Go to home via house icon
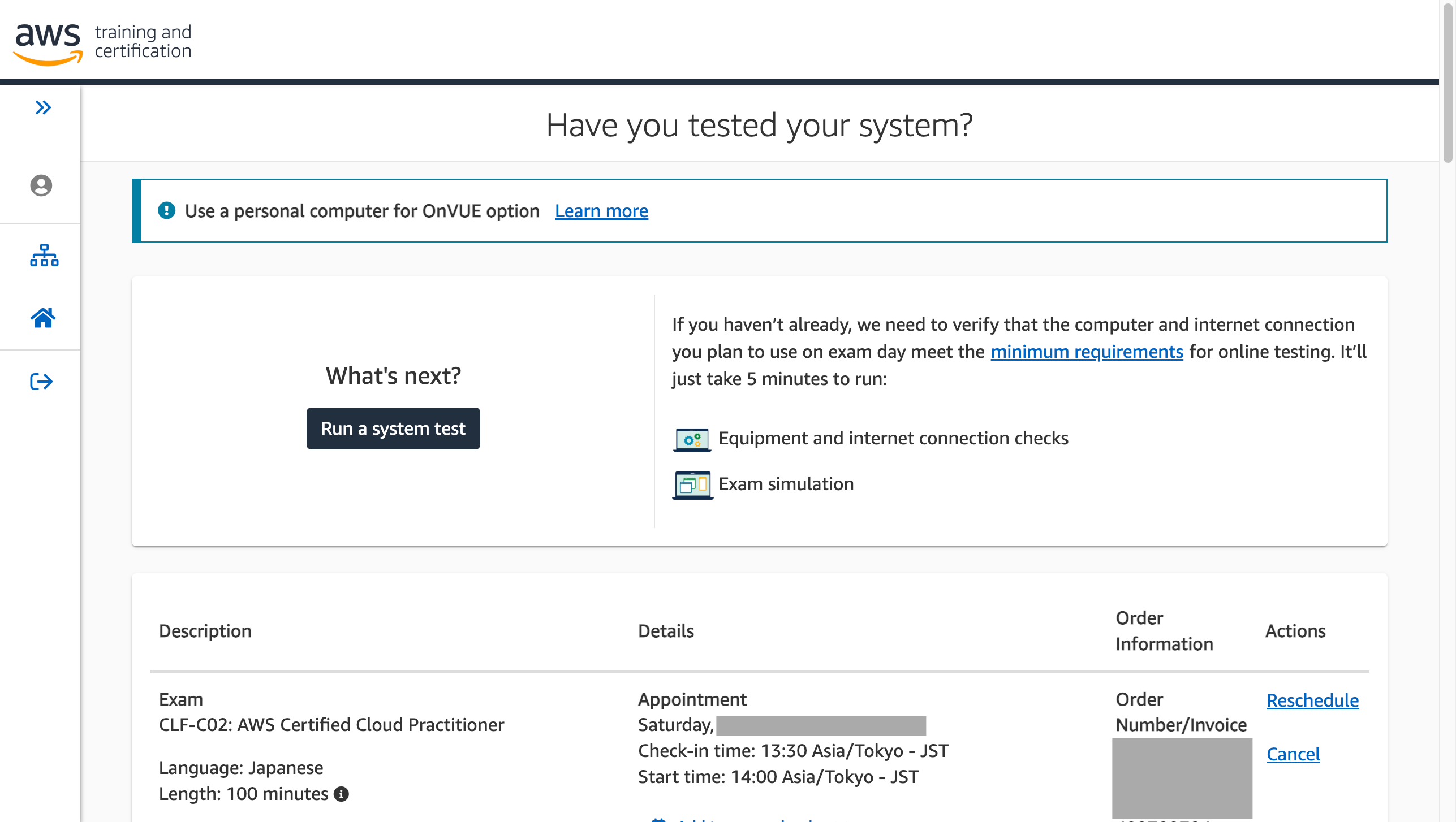Viewport: 1456px width, 822px height. click(43, 318)
